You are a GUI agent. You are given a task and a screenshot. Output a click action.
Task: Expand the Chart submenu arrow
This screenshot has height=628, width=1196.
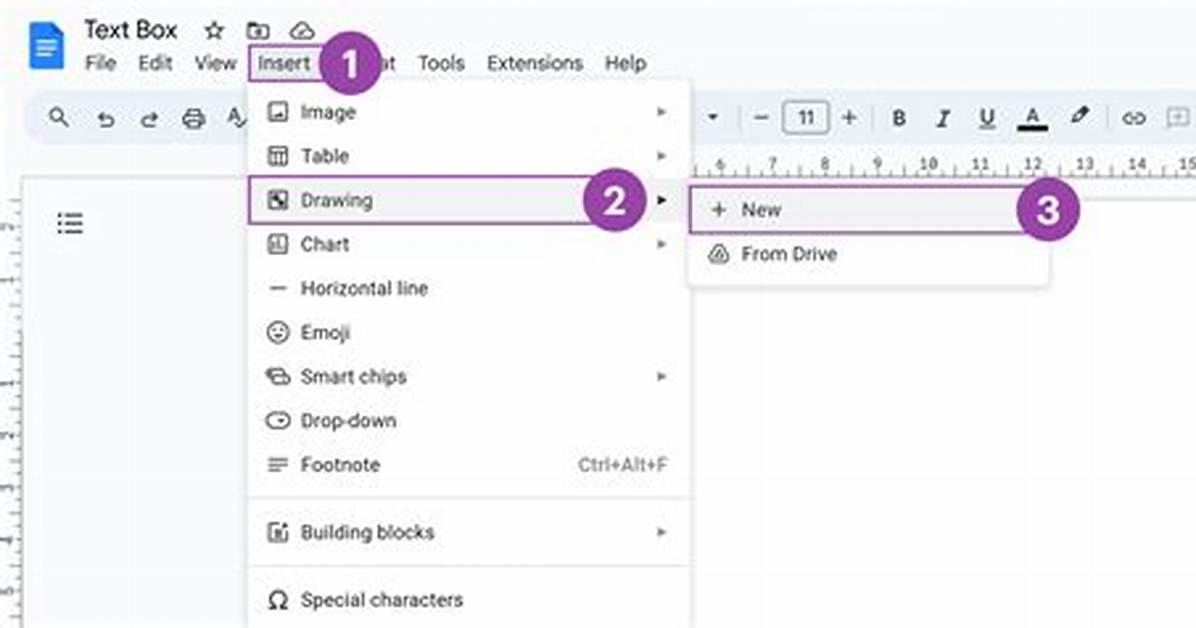click(661, 244)
